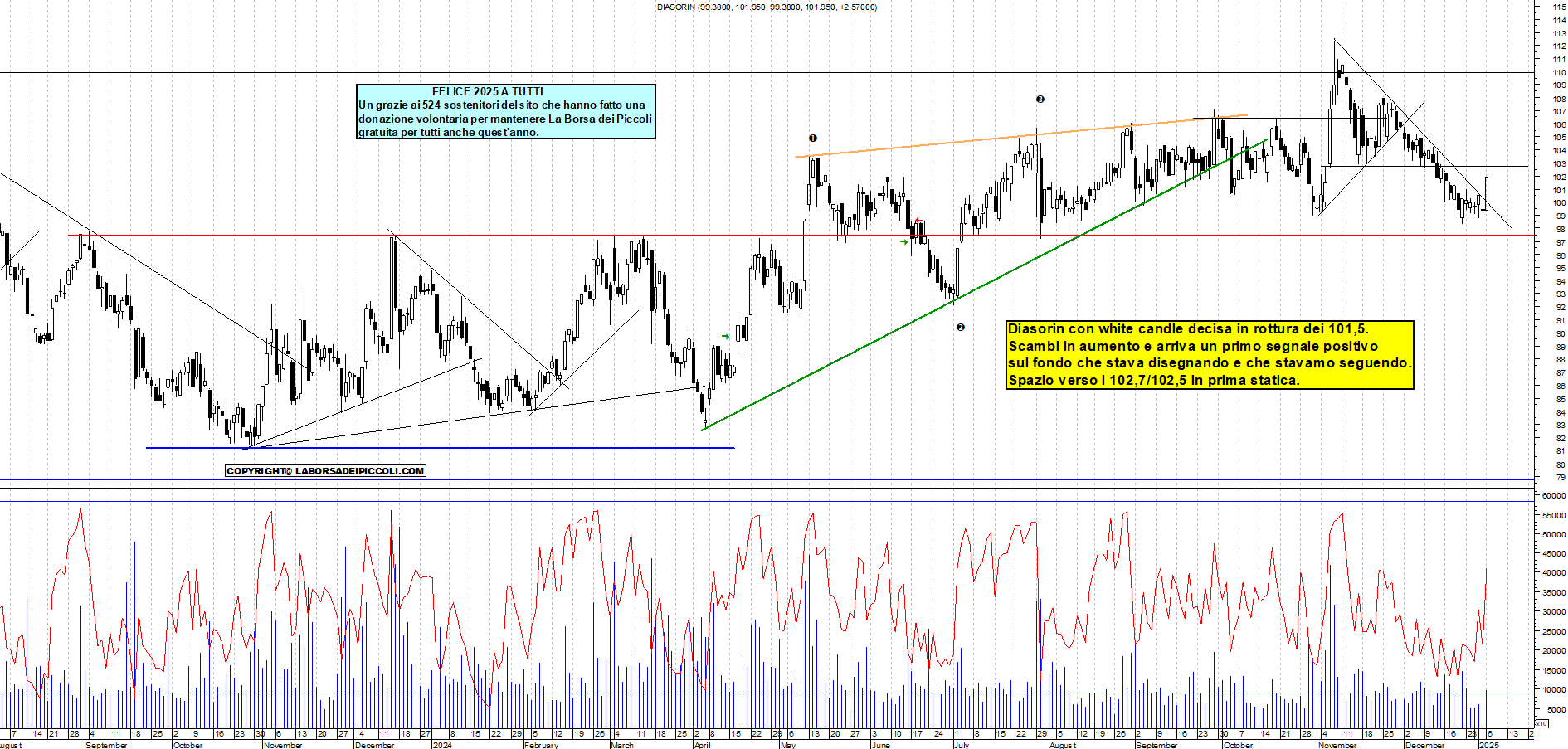
Task: Click price level 106 on the price axis
Action: [x=1559, y=124]
